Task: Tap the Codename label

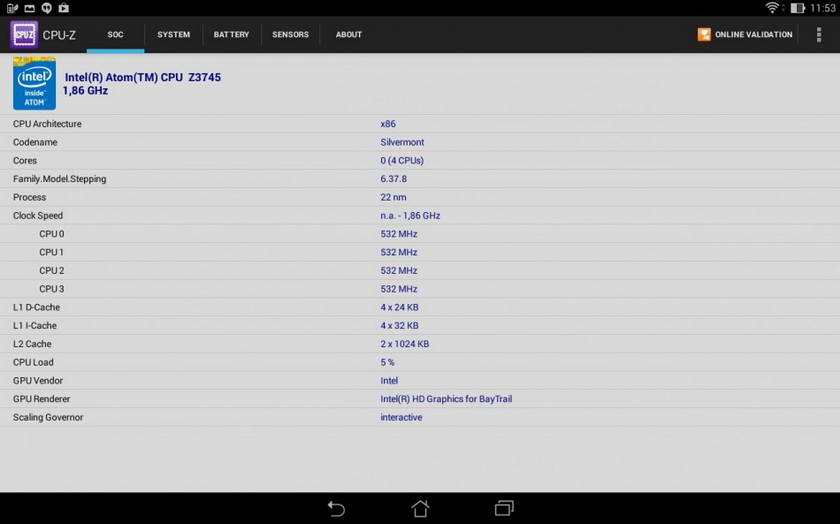Action: point(35,142)
